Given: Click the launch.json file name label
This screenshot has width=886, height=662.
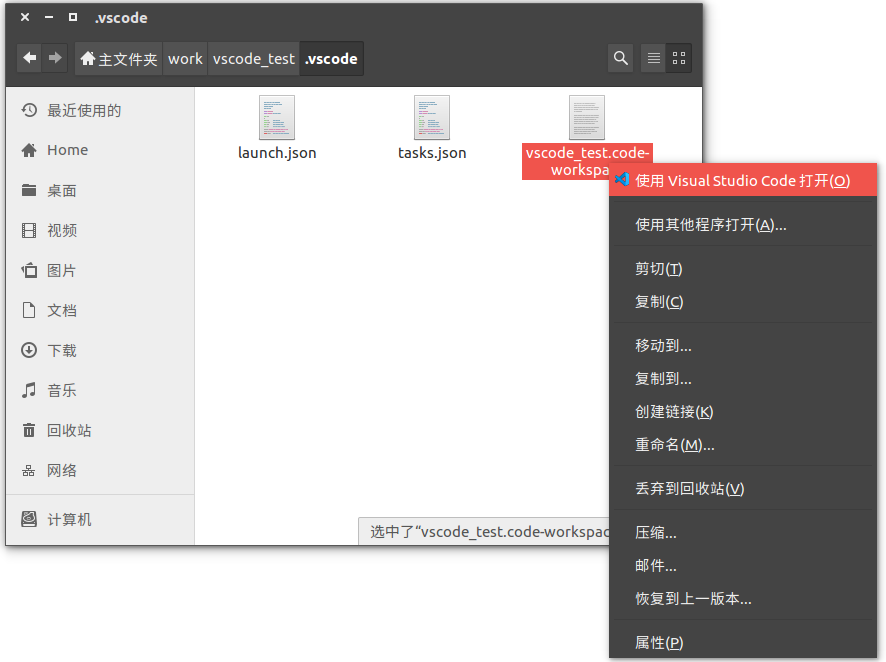Looking at the screenshot, I should click(277, 153).
